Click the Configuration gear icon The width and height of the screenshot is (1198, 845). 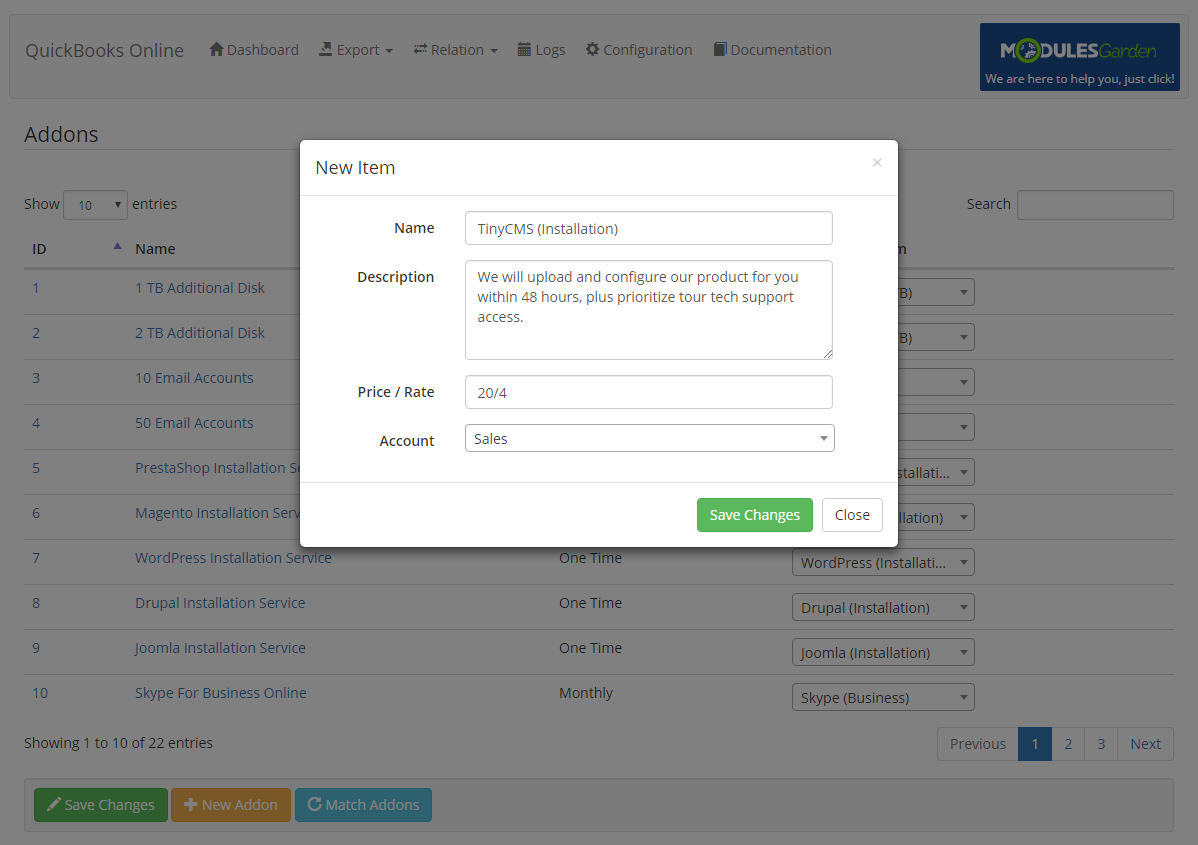pos(593,49)
